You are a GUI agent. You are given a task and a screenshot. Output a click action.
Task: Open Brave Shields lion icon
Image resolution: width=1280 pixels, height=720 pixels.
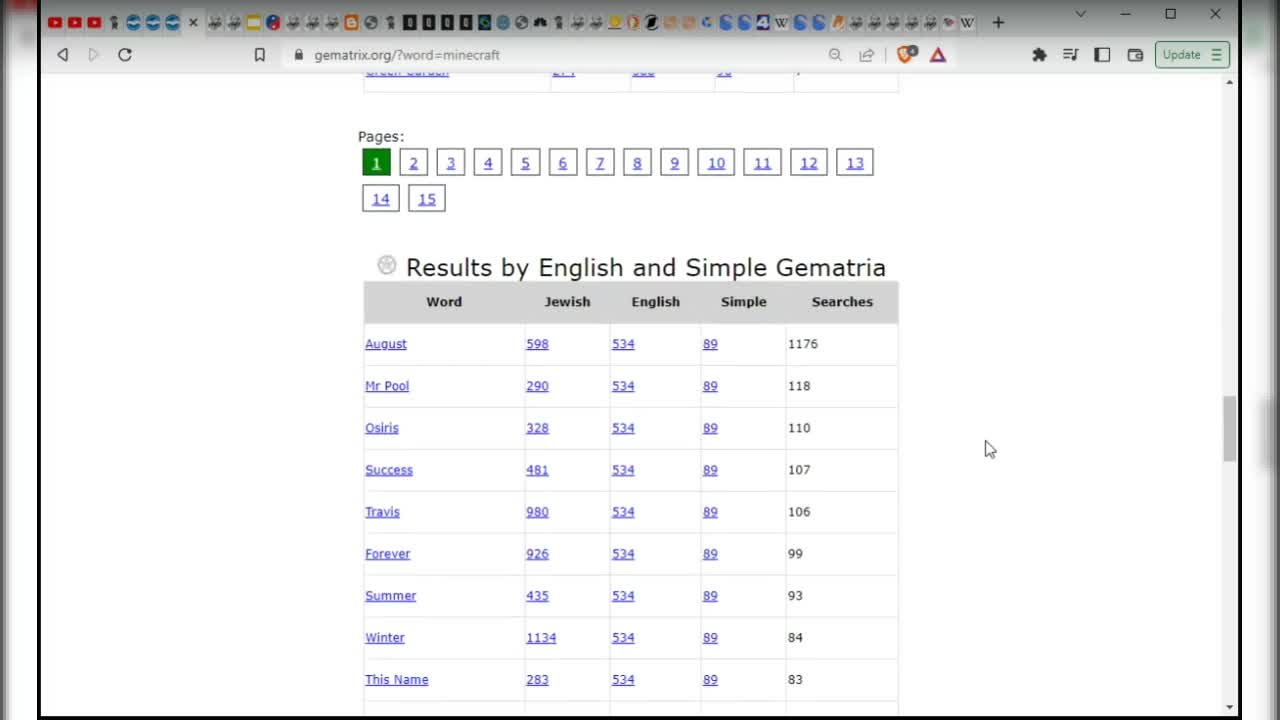tap(906, 55)
